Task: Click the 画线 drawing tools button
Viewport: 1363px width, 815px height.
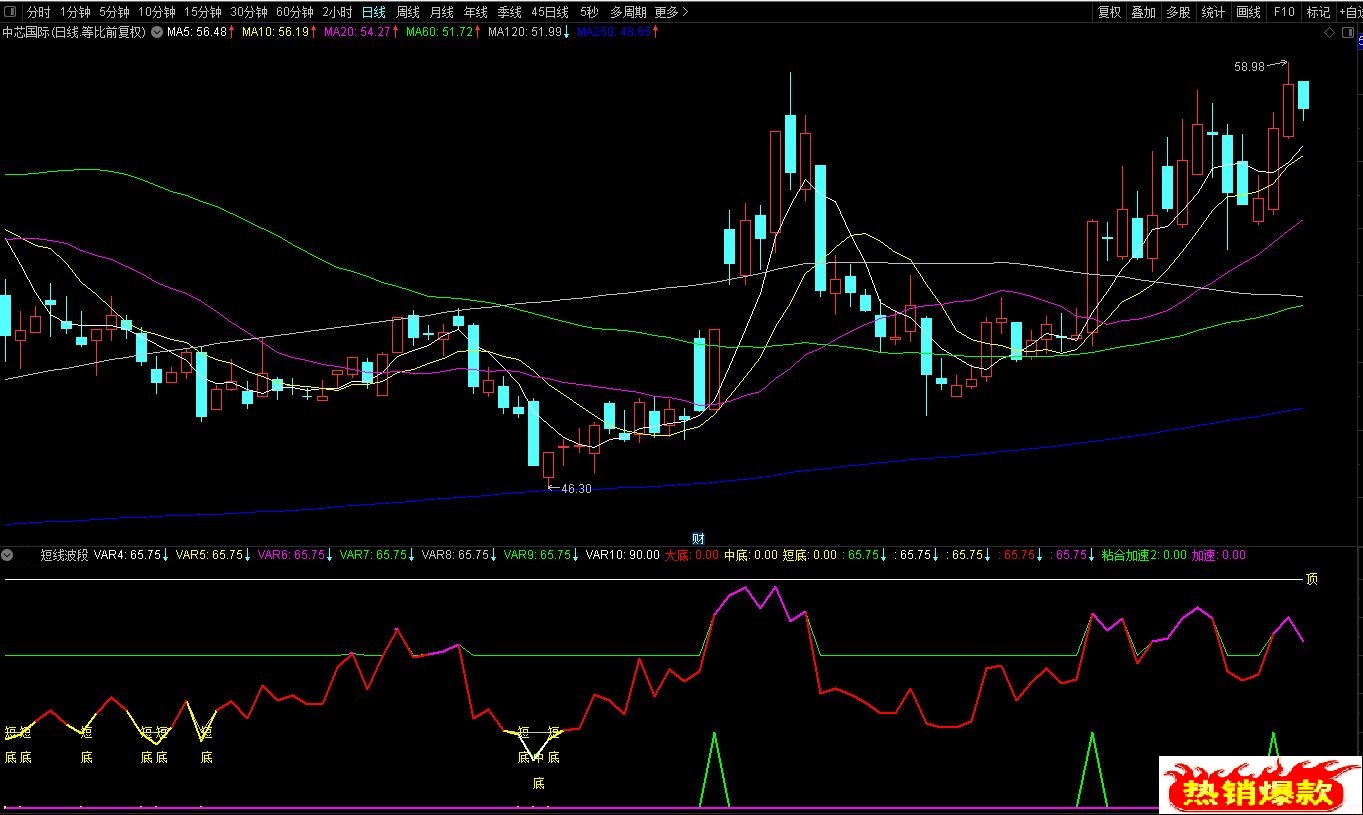Action: (x=1248, y=12)
